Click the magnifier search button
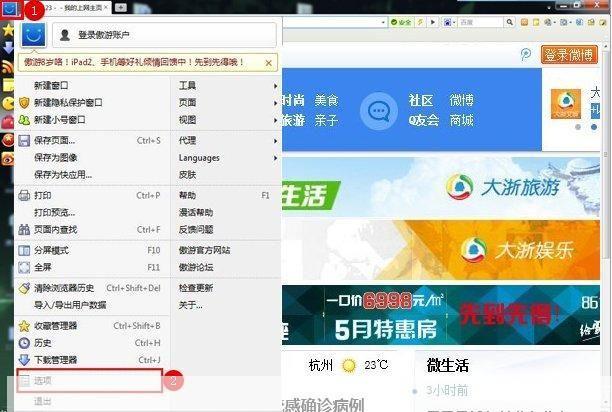612x412 pixels. click(509, 22)
